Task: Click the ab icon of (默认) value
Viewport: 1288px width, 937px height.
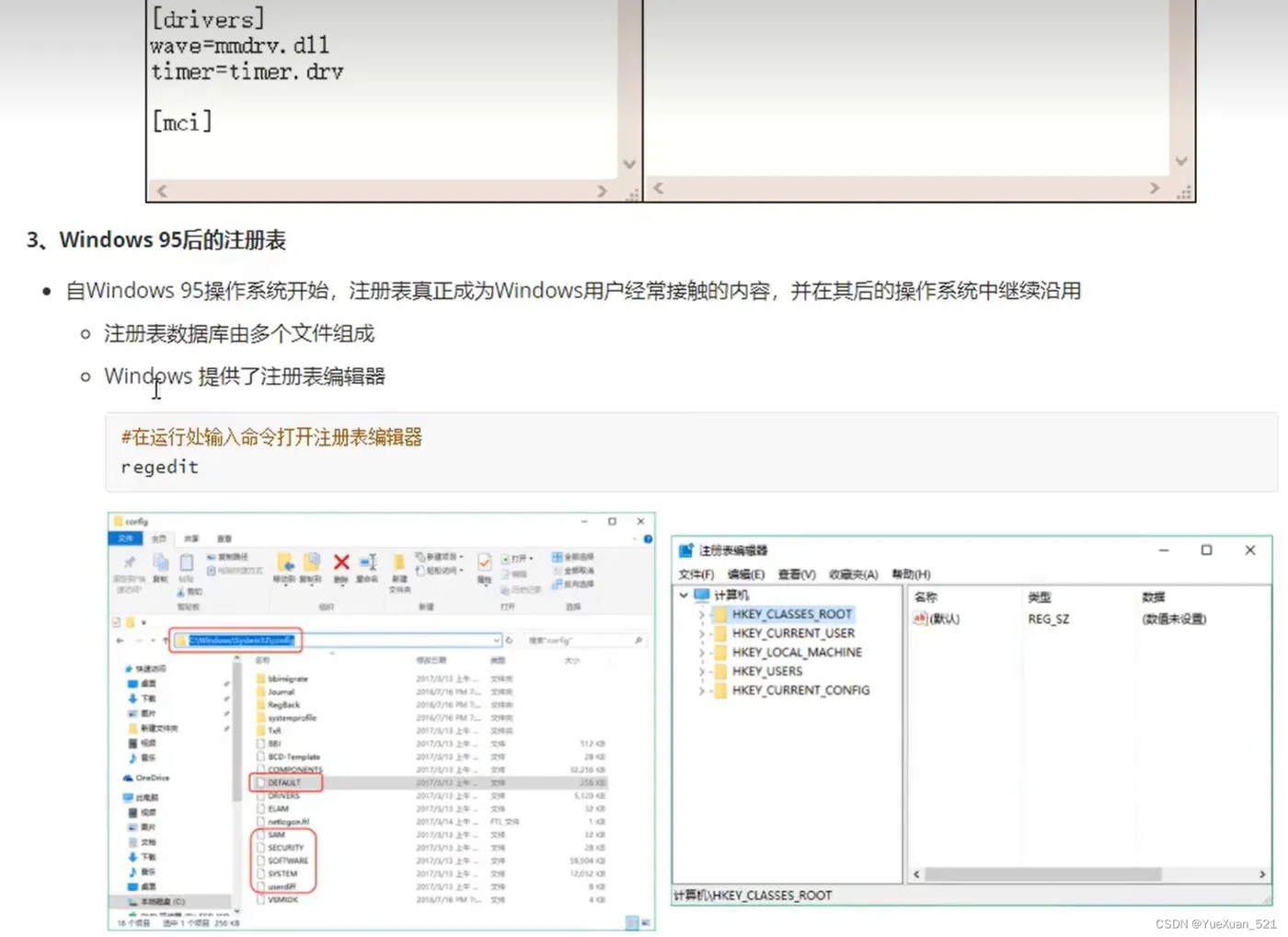Action: [920, 619]
